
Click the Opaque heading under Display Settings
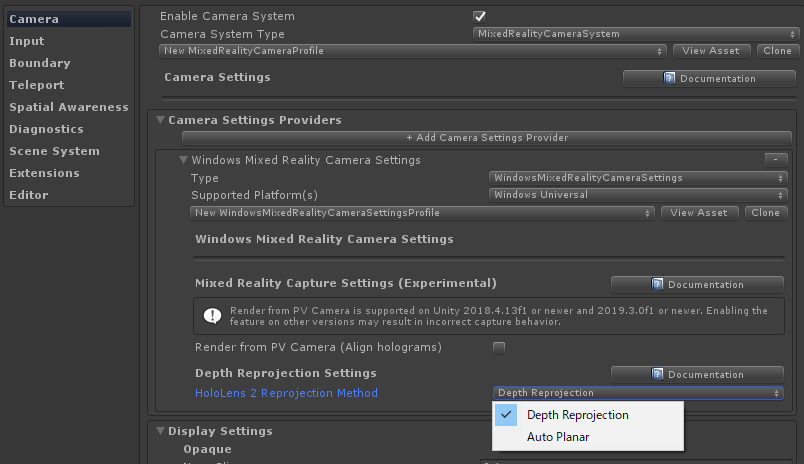point(208,449)
